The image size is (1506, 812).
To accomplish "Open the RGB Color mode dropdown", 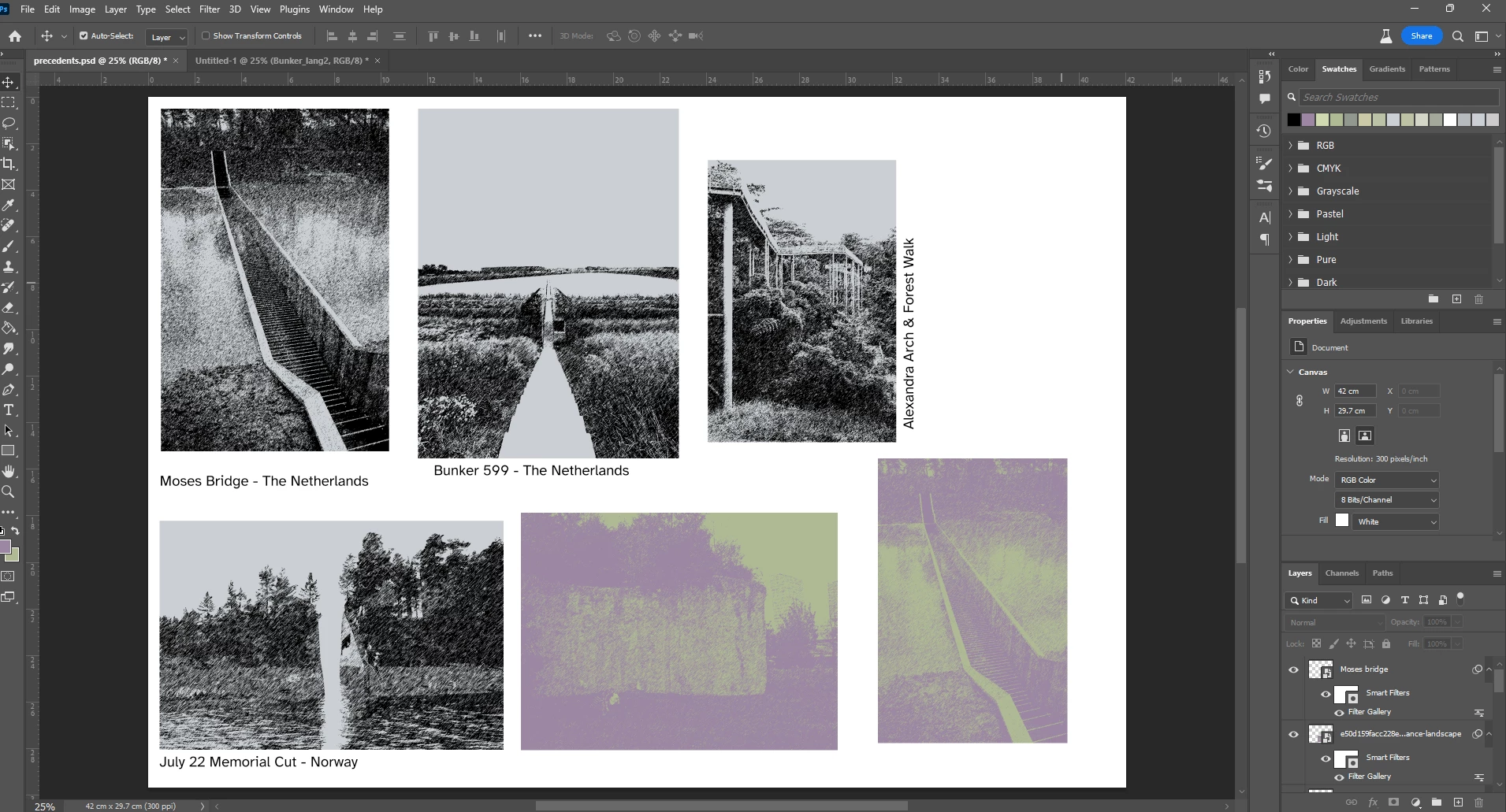I will (1387, 480).
